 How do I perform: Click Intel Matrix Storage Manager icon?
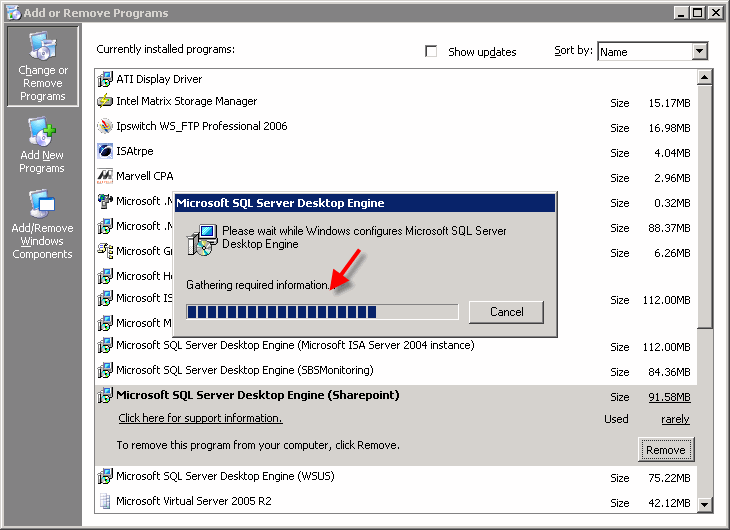click(x=105, y=101)
